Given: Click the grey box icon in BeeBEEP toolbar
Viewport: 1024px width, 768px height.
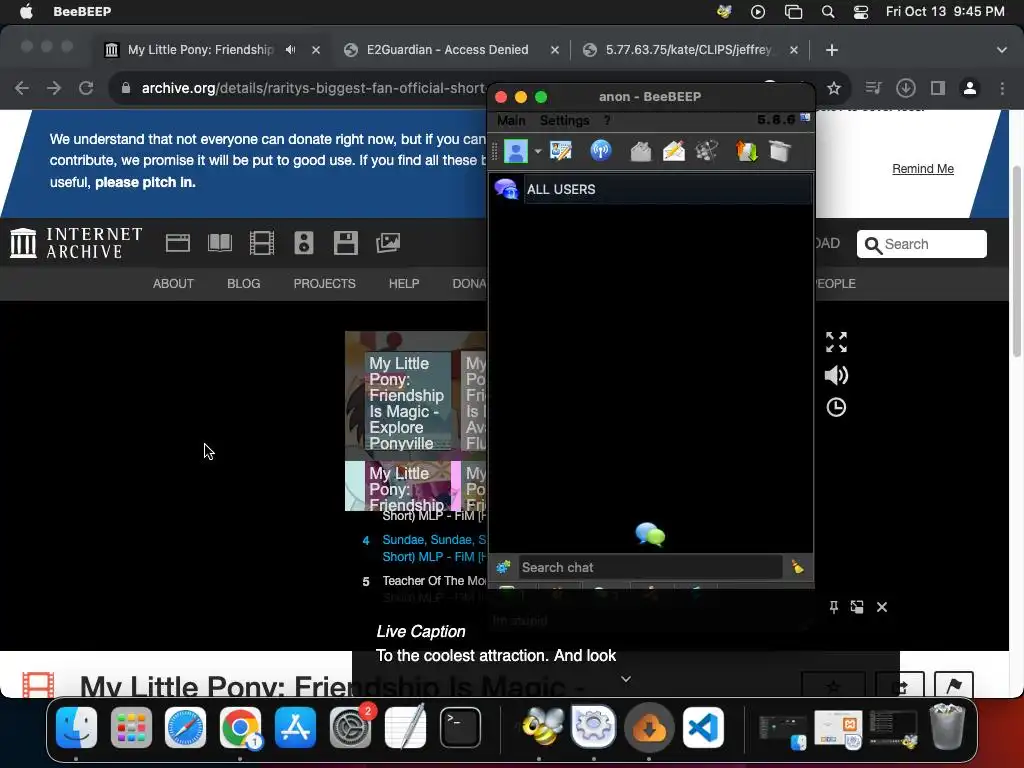Looking at the screenshot, I should click(x=780, y=151).
